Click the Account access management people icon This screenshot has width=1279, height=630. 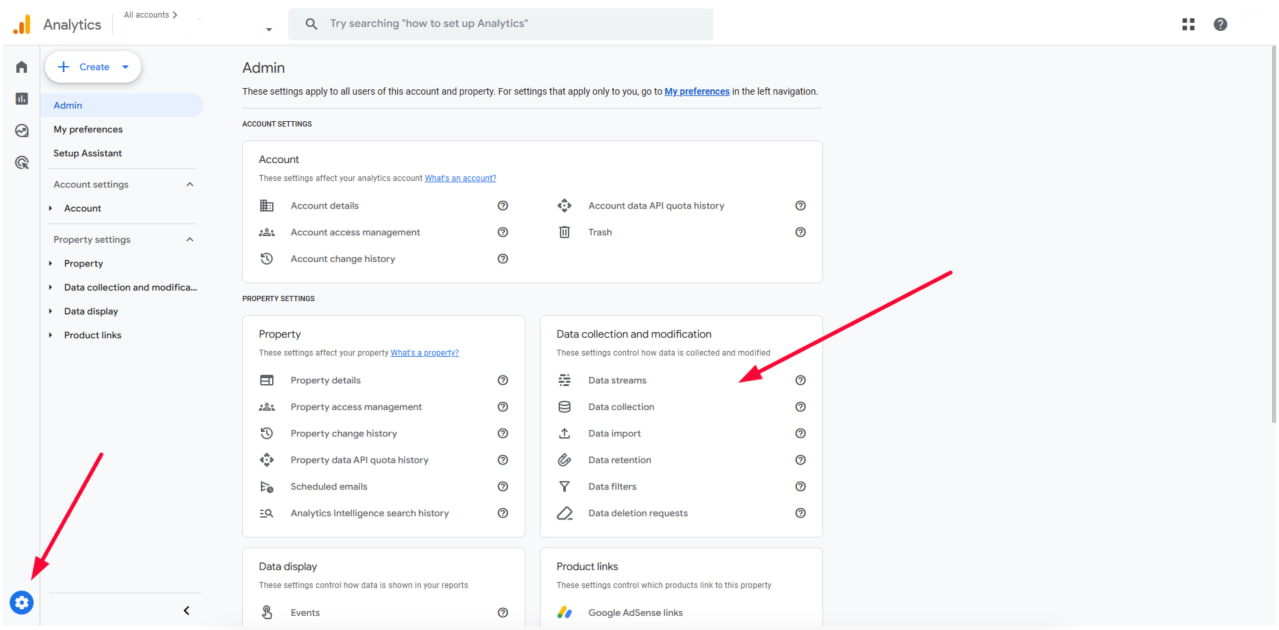point(266,232)
